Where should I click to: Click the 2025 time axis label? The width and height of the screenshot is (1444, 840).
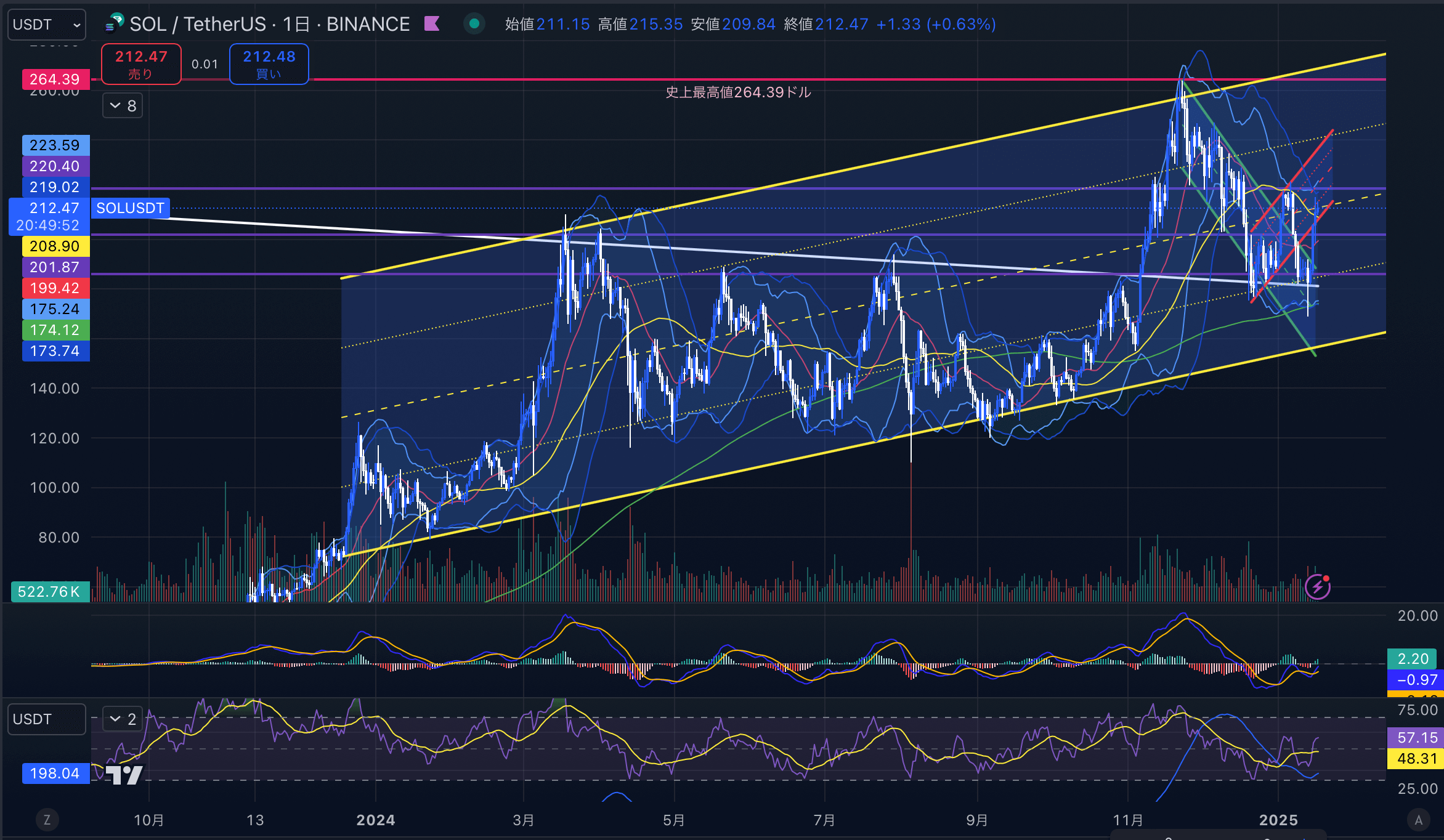tap(1278, 820)
